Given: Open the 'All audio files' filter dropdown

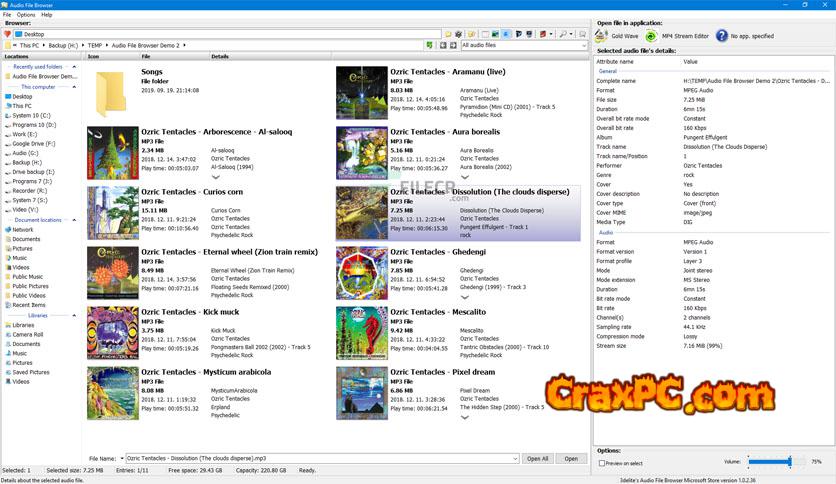Looking at the screenshot, I should [x=586, y=45].
